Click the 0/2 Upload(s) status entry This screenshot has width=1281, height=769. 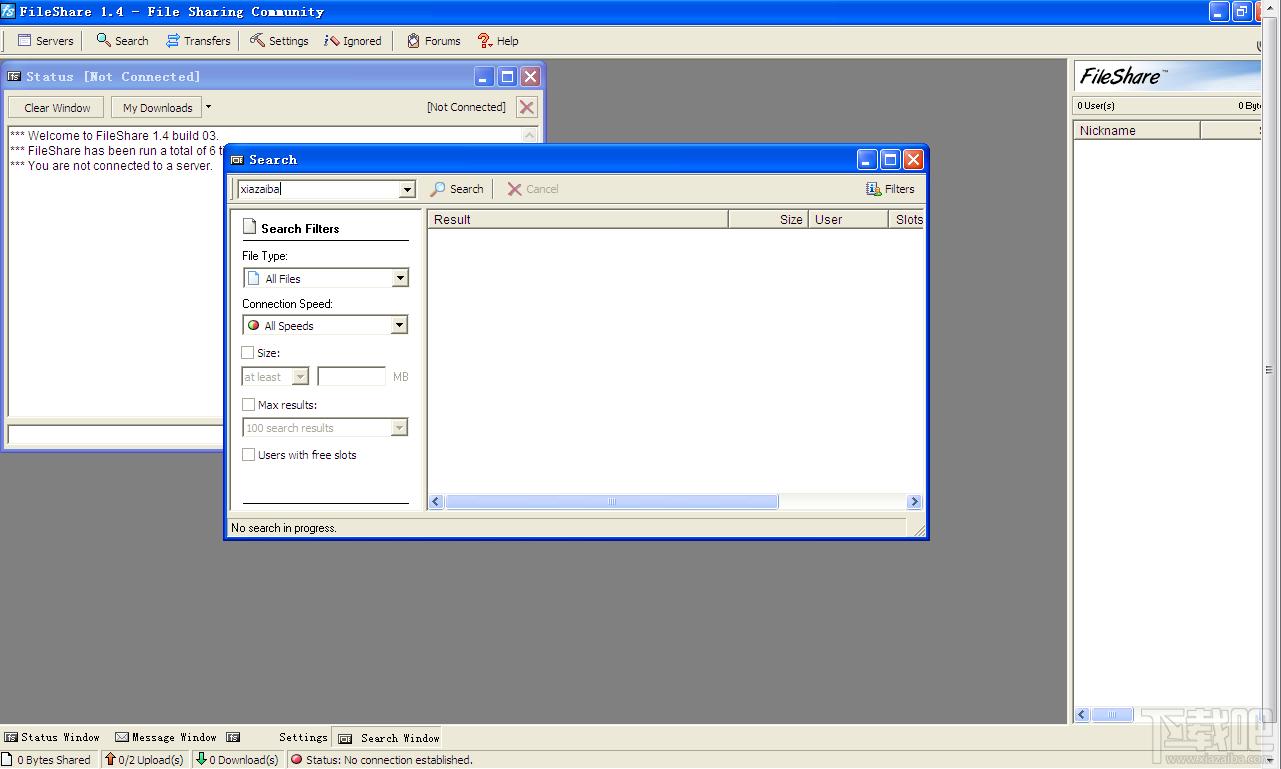pyautogui.click(x=145, y=760)
